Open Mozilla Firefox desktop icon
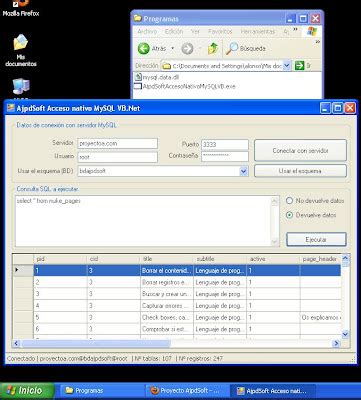Image resolution: width=361 pixels, height=400 pixels. (21, 8)
